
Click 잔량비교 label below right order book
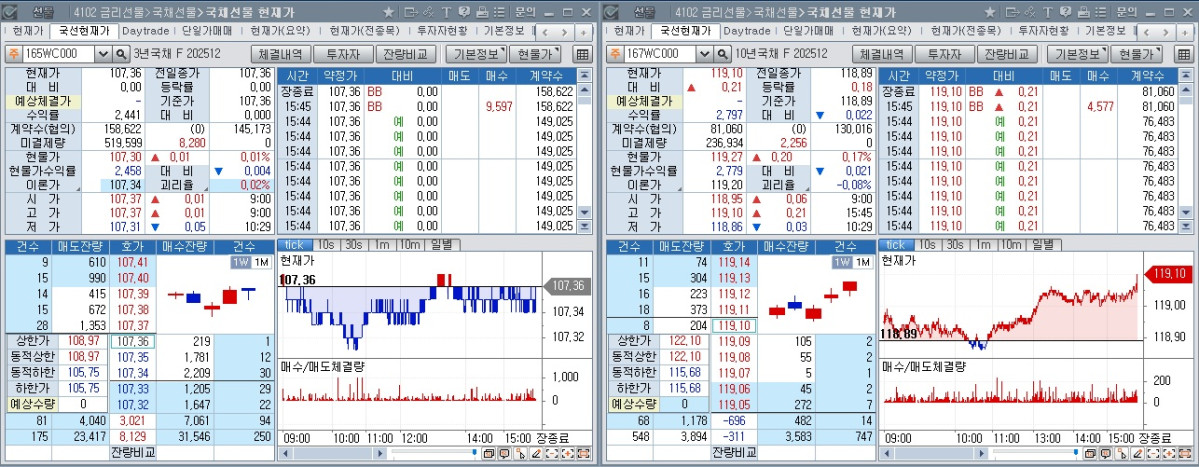(735, 452)
